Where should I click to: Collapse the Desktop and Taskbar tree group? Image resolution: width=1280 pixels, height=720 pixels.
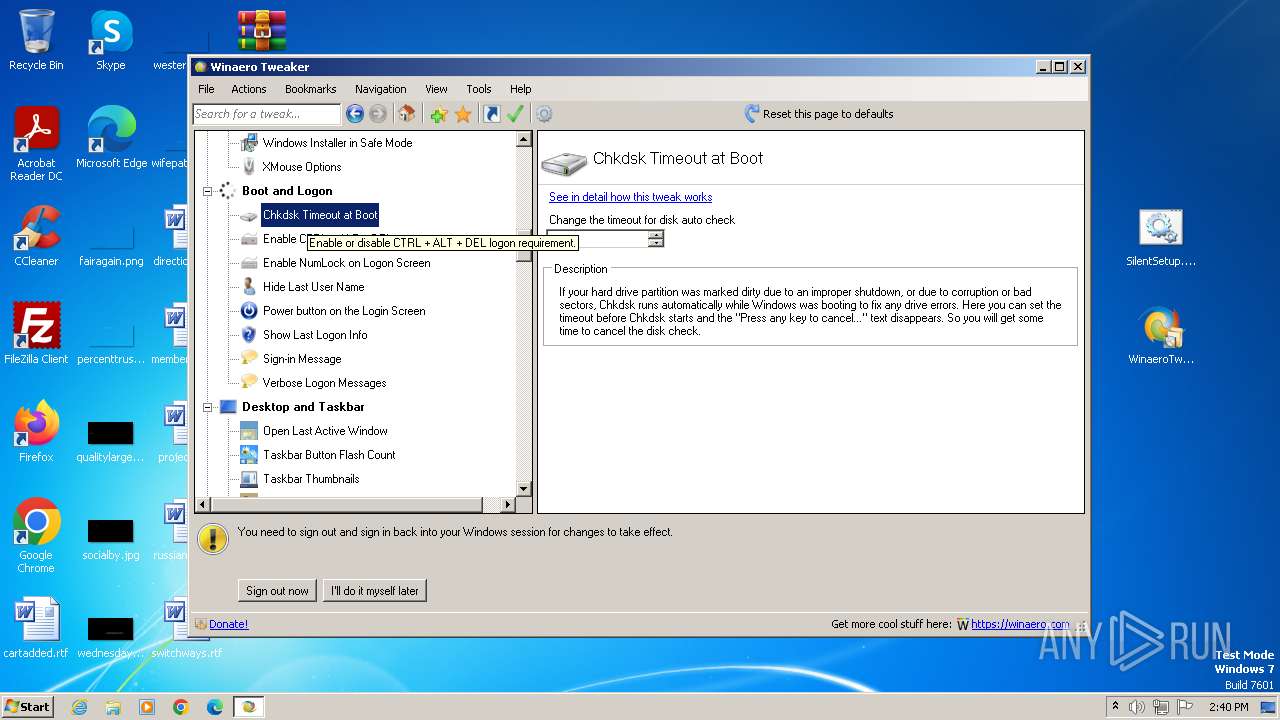(x=208, y=407)
